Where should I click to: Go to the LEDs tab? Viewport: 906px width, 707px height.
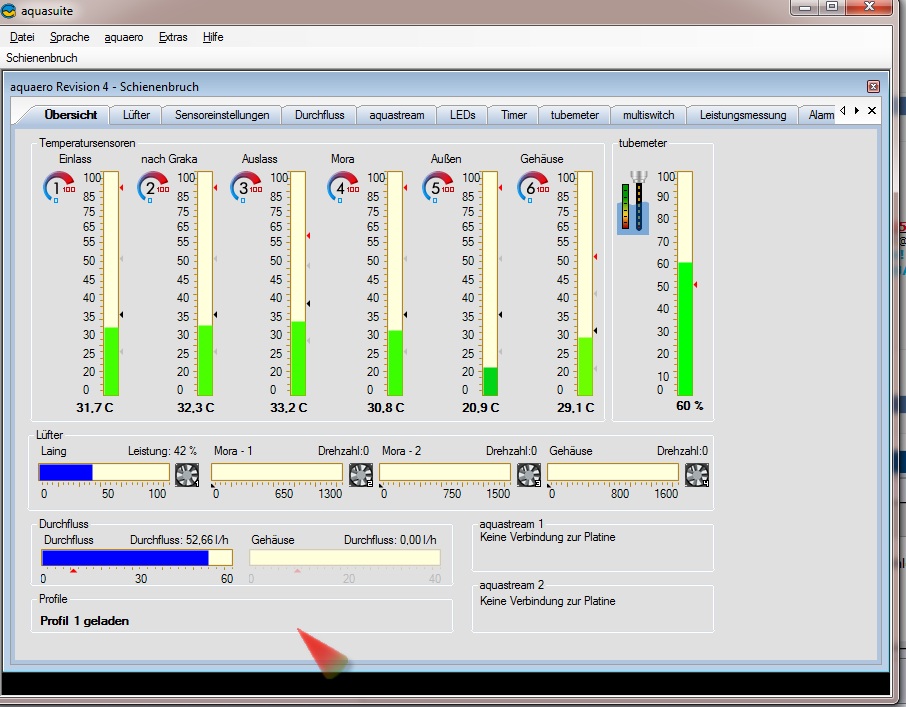[462, 115]
